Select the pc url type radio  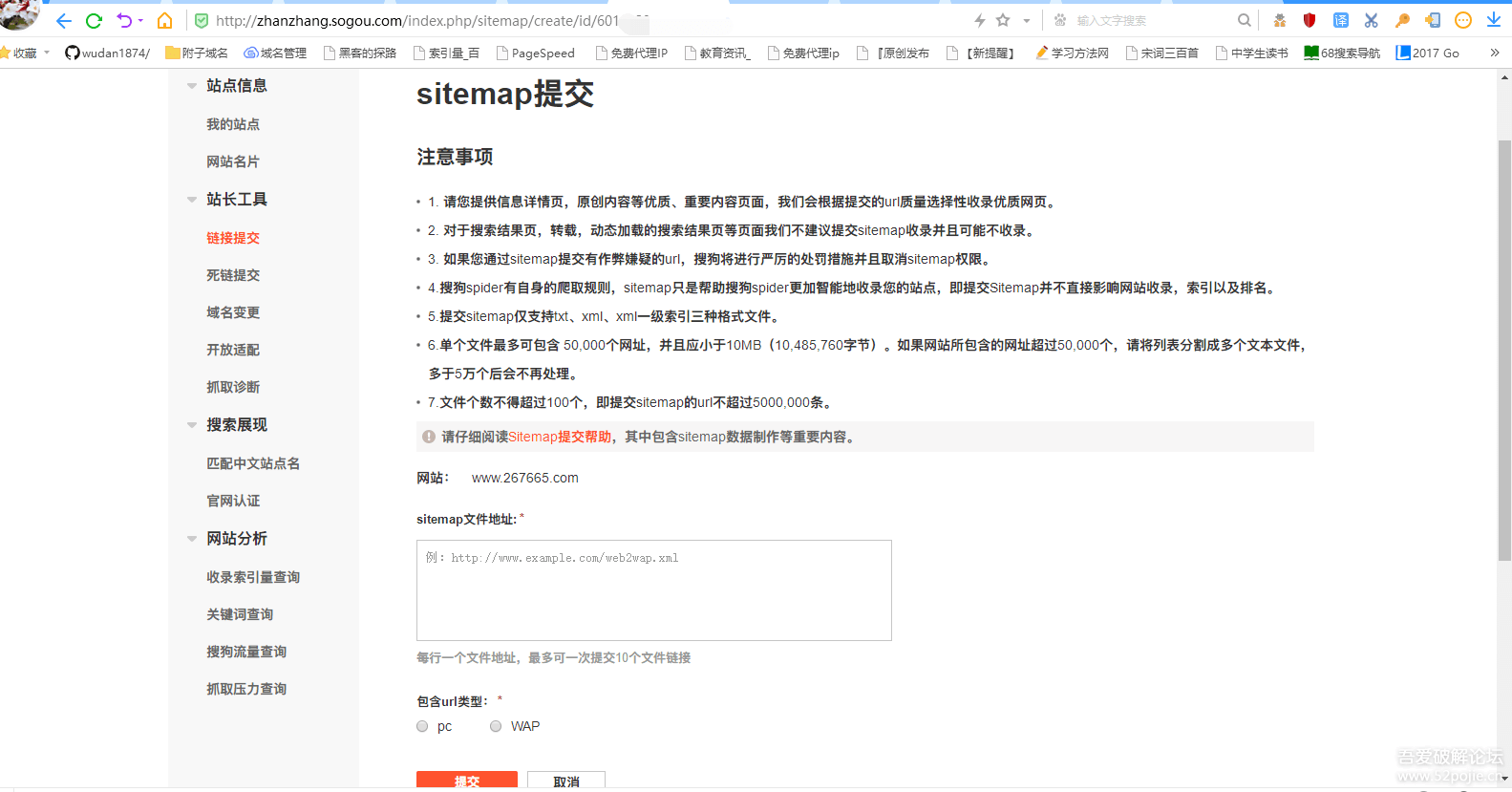(422, 726)
